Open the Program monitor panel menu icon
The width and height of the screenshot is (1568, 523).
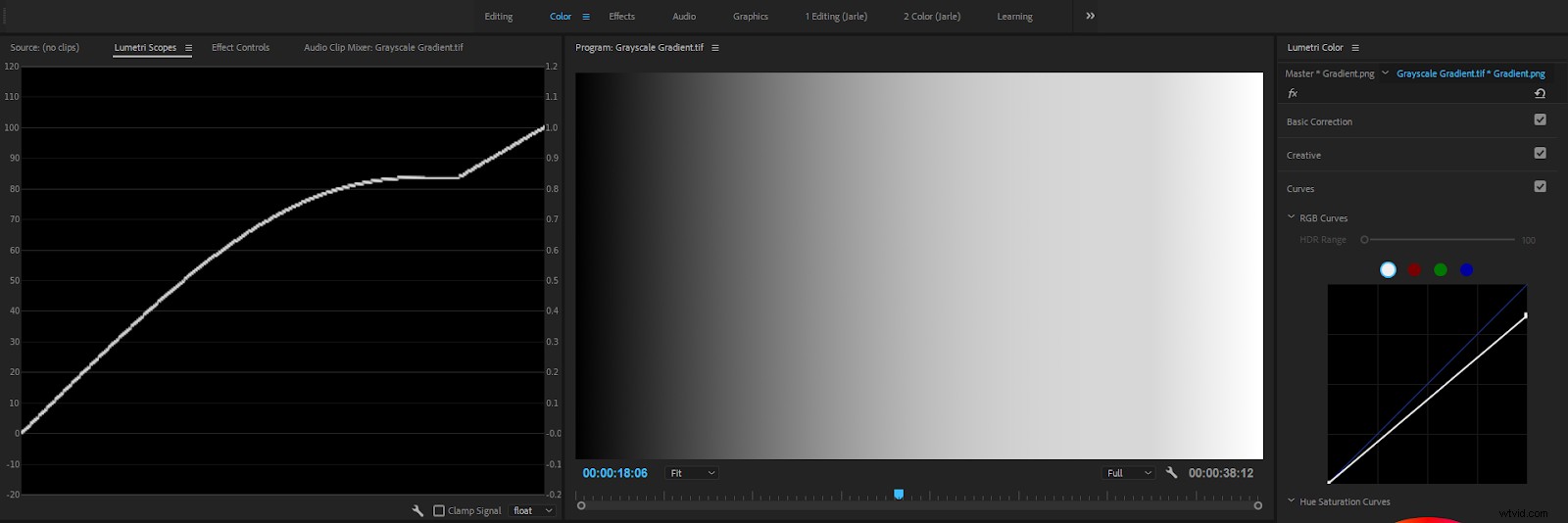tap(715, 48)
